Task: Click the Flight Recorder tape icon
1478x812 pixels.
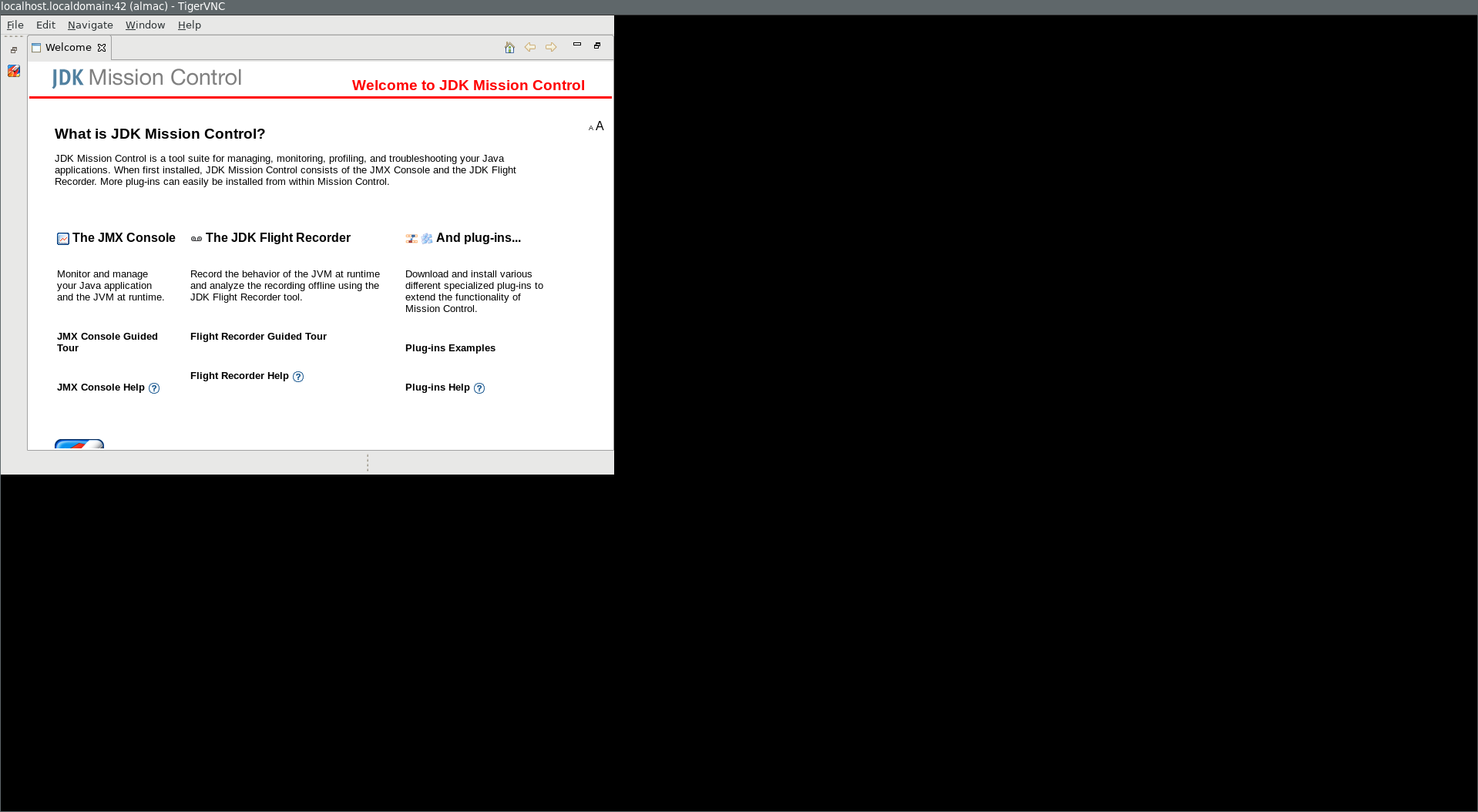Action: [197, 239]
